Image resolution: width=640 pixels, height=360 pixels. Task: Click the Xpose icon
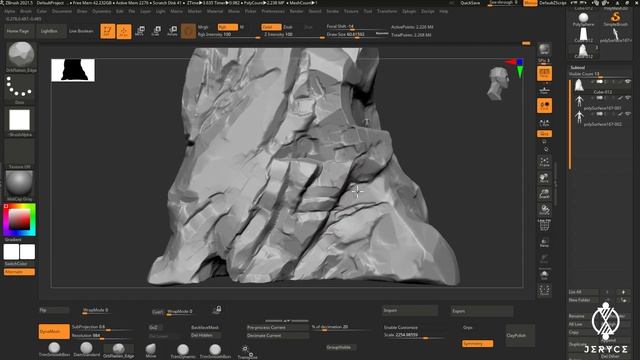pos(544,291)
